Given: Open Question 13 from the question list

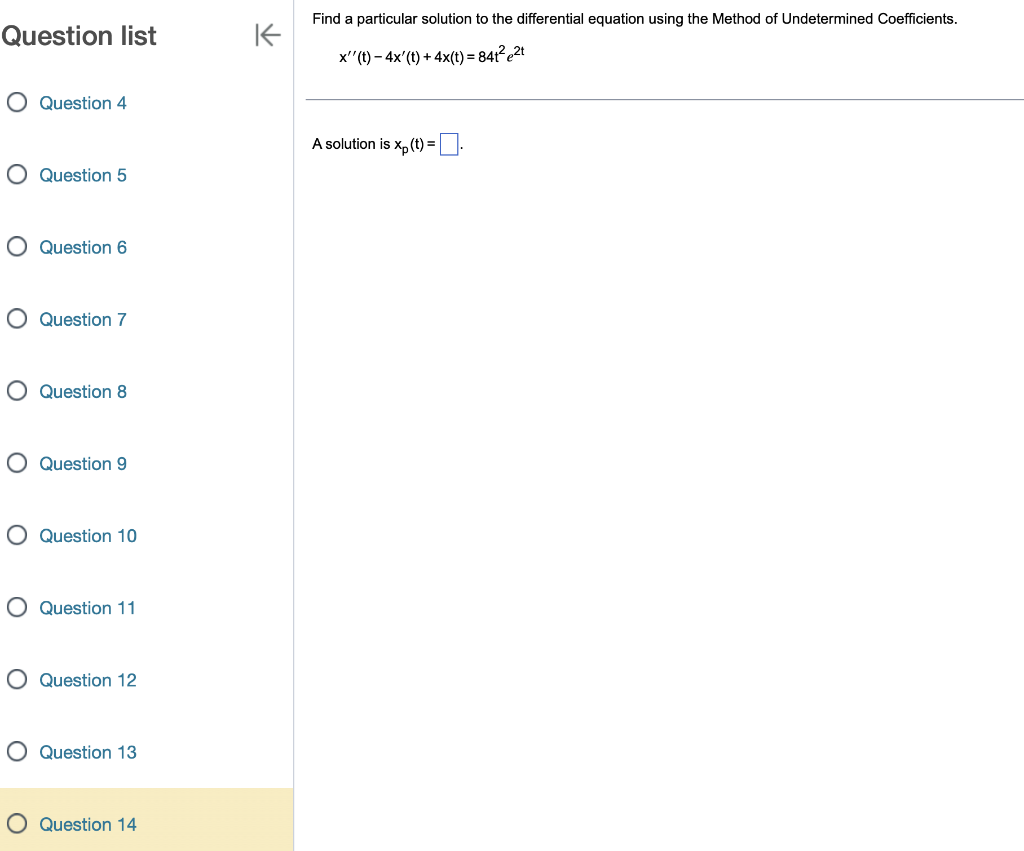Looking at the screenshot, I should [x=88, y=751].
